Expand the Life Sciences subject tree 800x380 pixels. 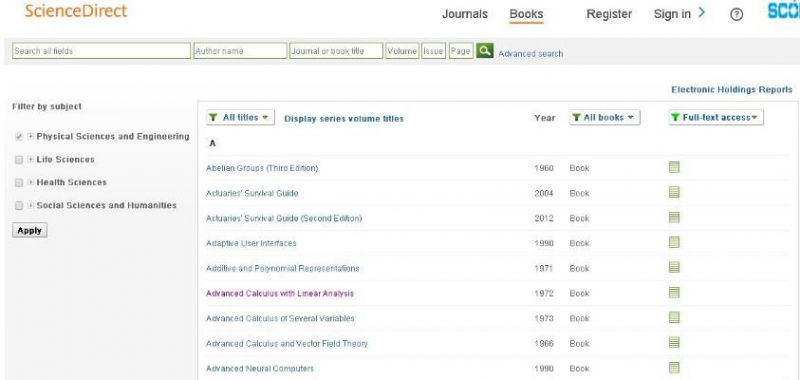(x=31, y=160)
